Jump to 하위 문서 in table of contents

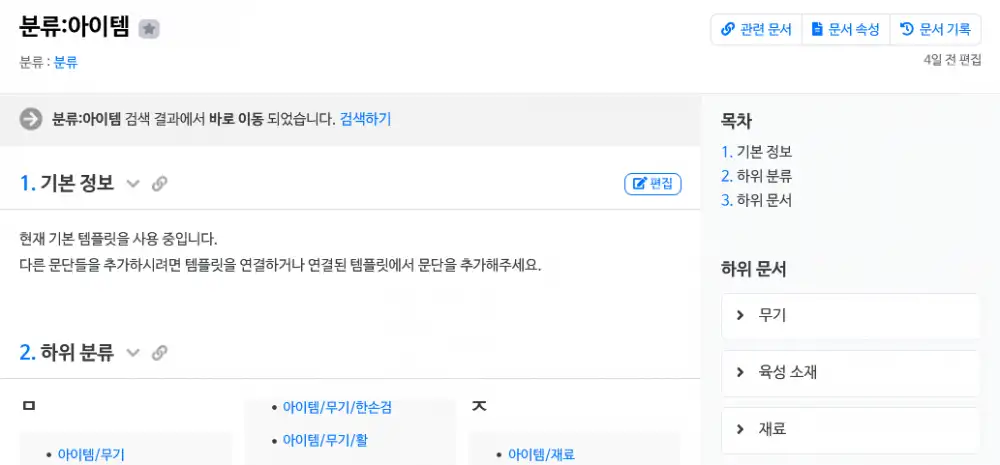point(756,200)
